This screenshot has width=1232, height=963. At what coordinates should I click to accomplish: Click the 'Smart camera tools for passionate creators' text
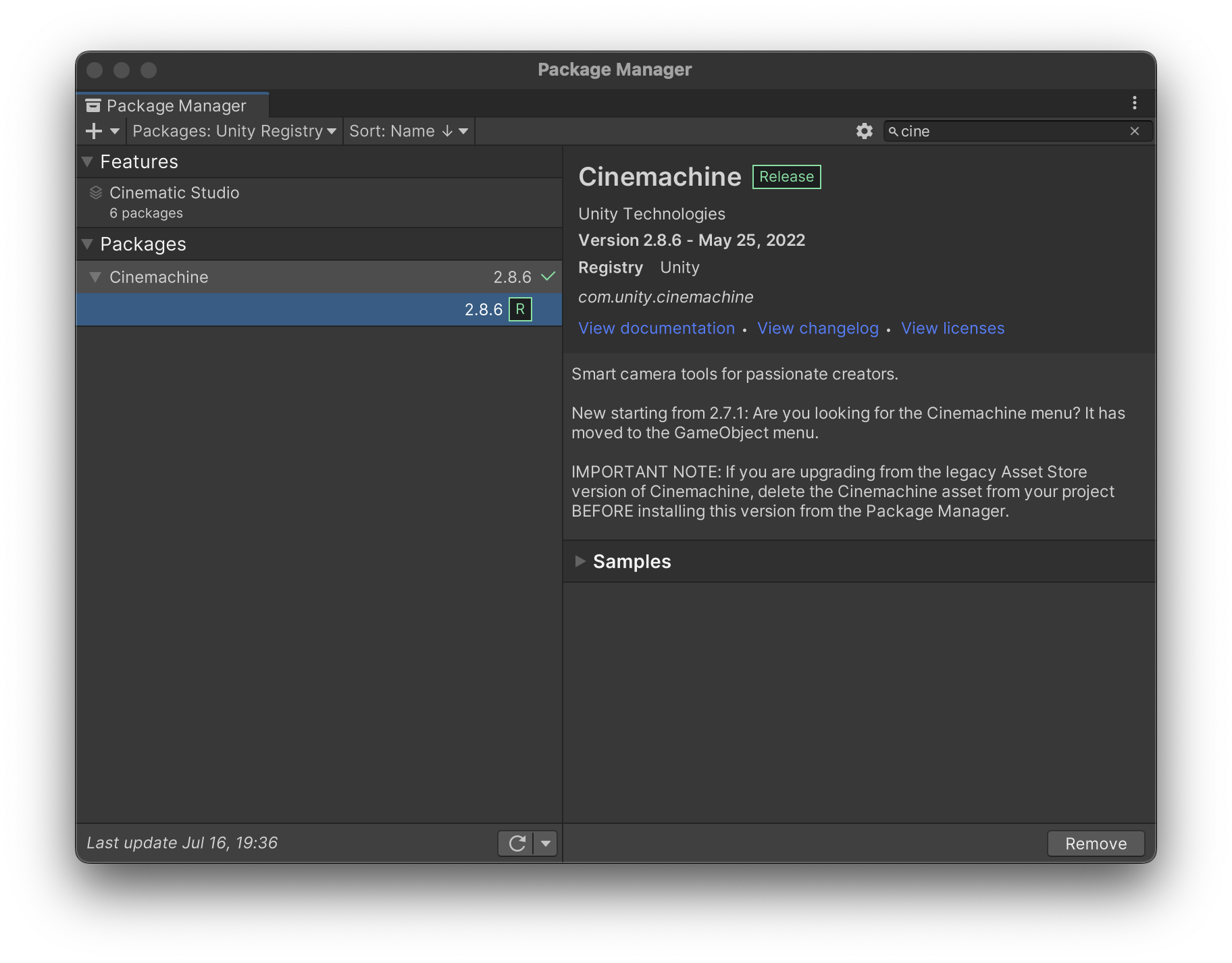[735, 374]
